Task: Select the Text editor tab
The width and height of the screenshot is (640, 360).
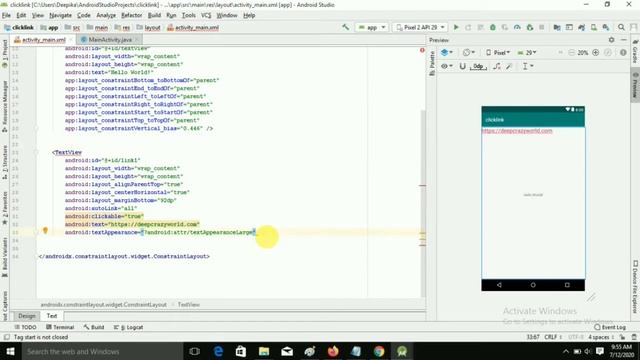Action: pyautogui.click(x=52, y=316)
